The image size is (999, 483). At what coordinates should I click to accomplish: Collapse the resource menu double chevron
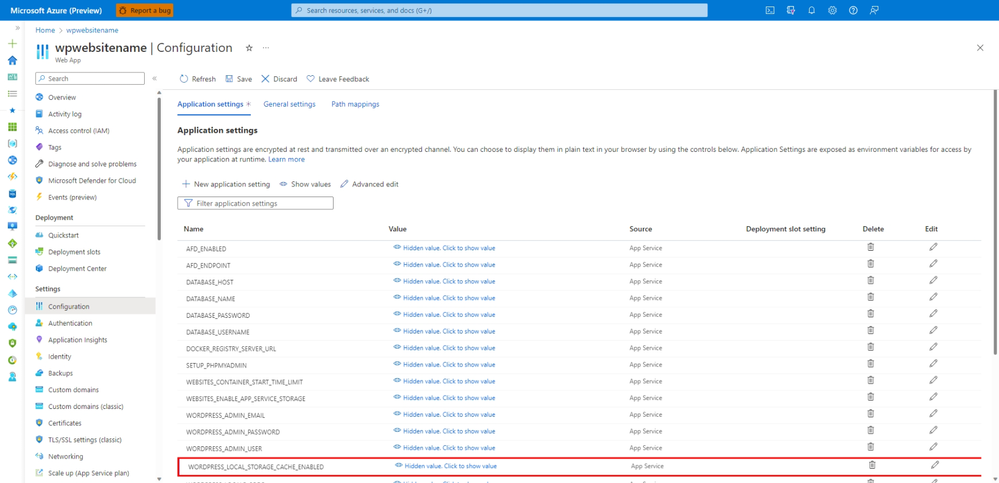click(154, 78)
